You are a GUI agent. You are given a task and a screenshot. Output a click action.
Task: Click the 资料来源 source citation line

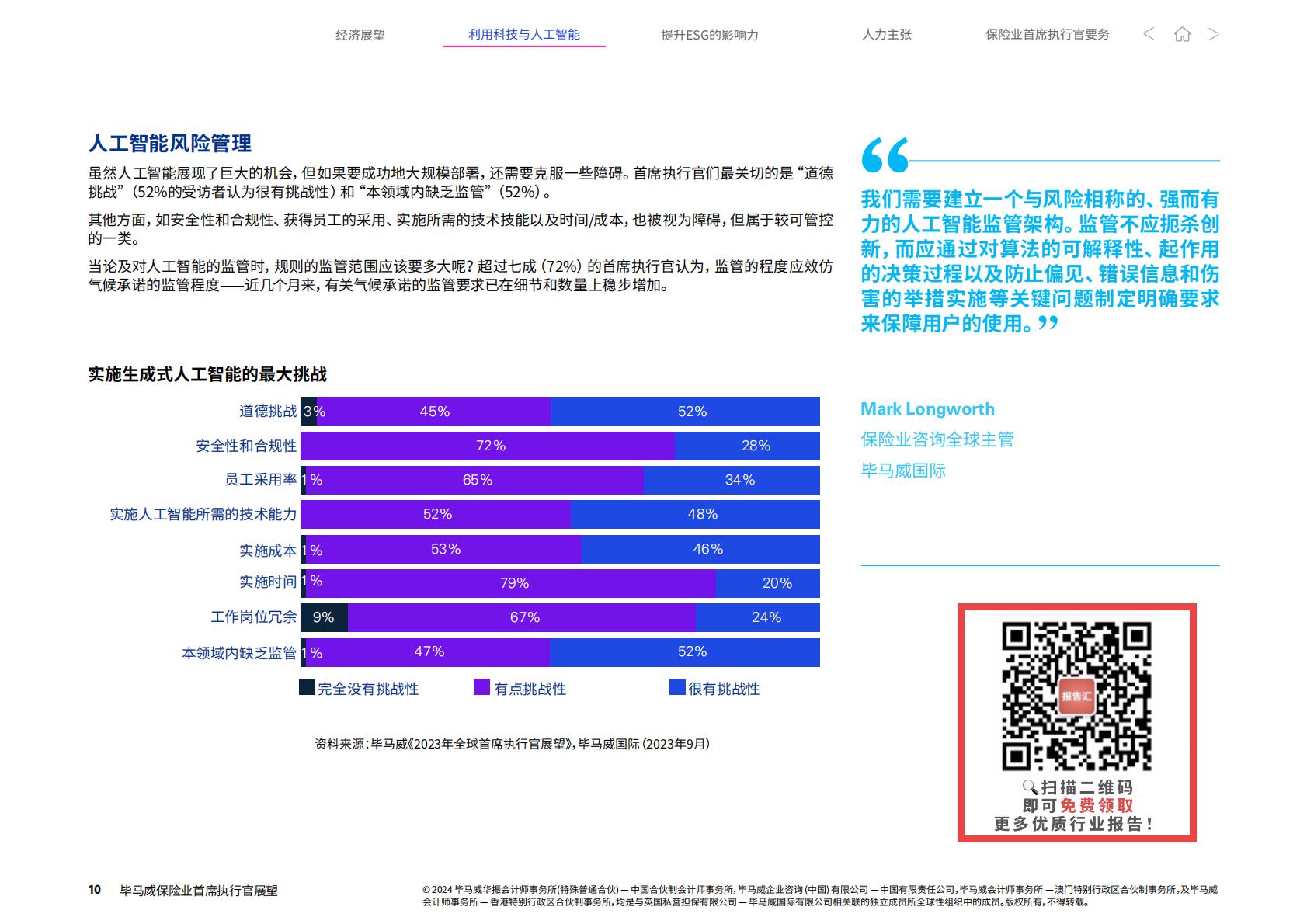click(x=513, y=744)
